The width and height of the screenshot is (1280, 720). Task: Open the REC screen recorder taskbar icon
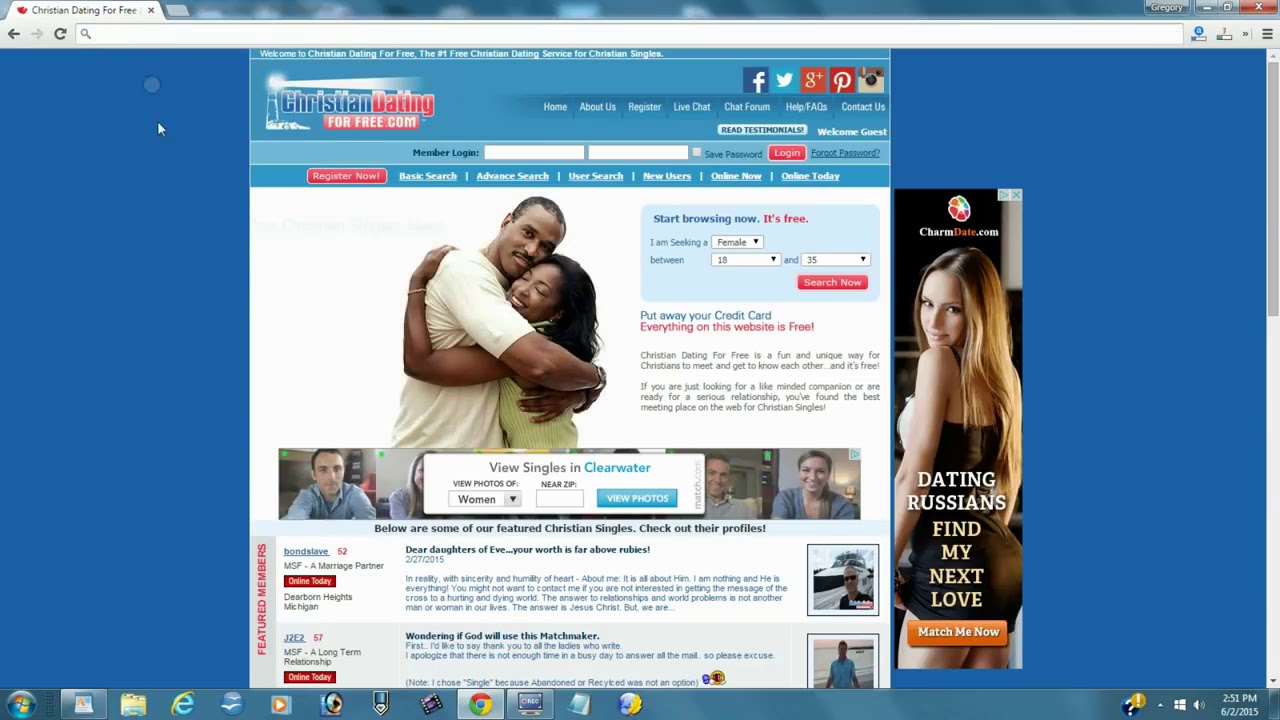[x=530, y=704]
